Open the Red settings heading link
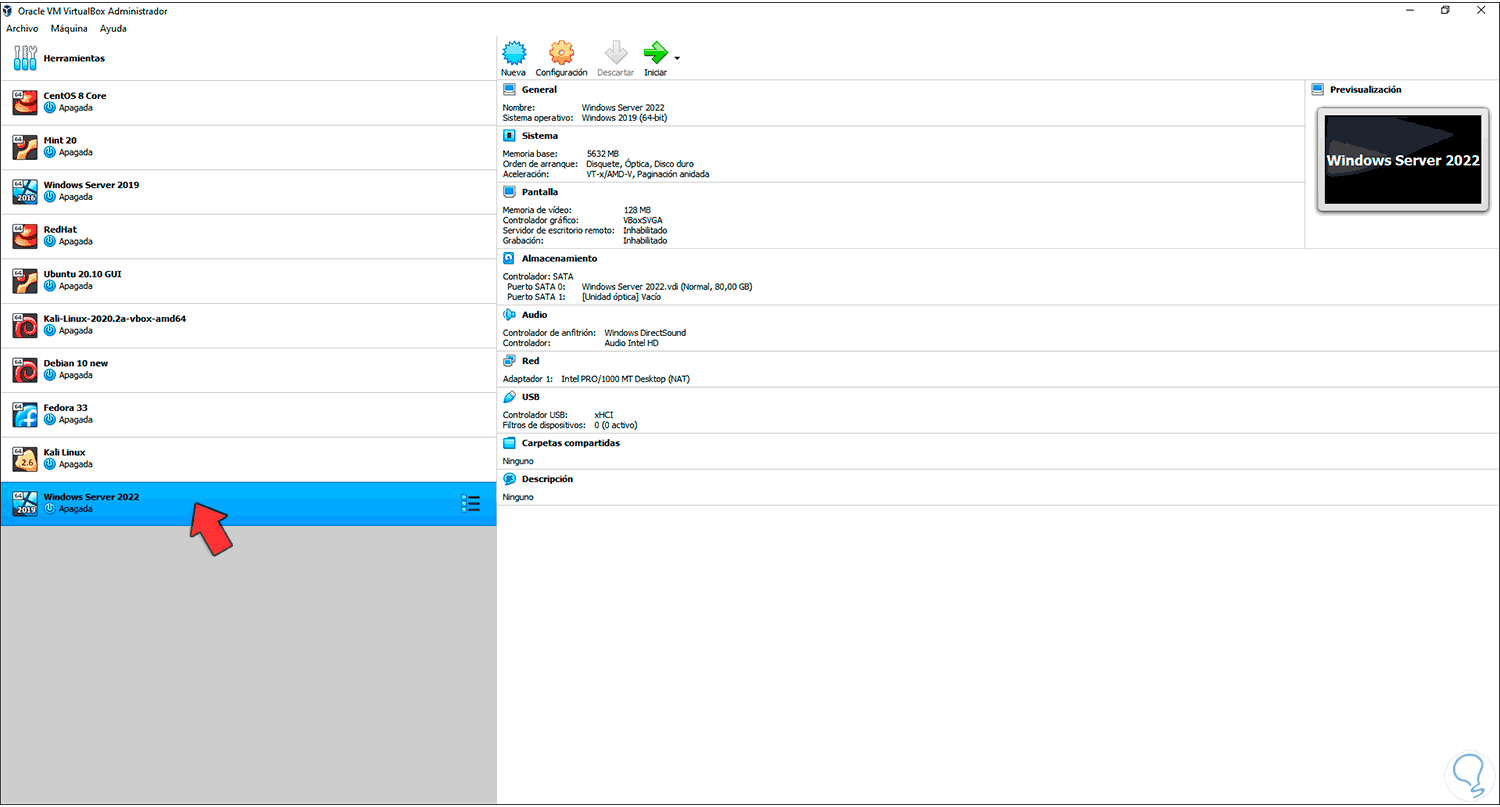 click(x=531, y=361)
